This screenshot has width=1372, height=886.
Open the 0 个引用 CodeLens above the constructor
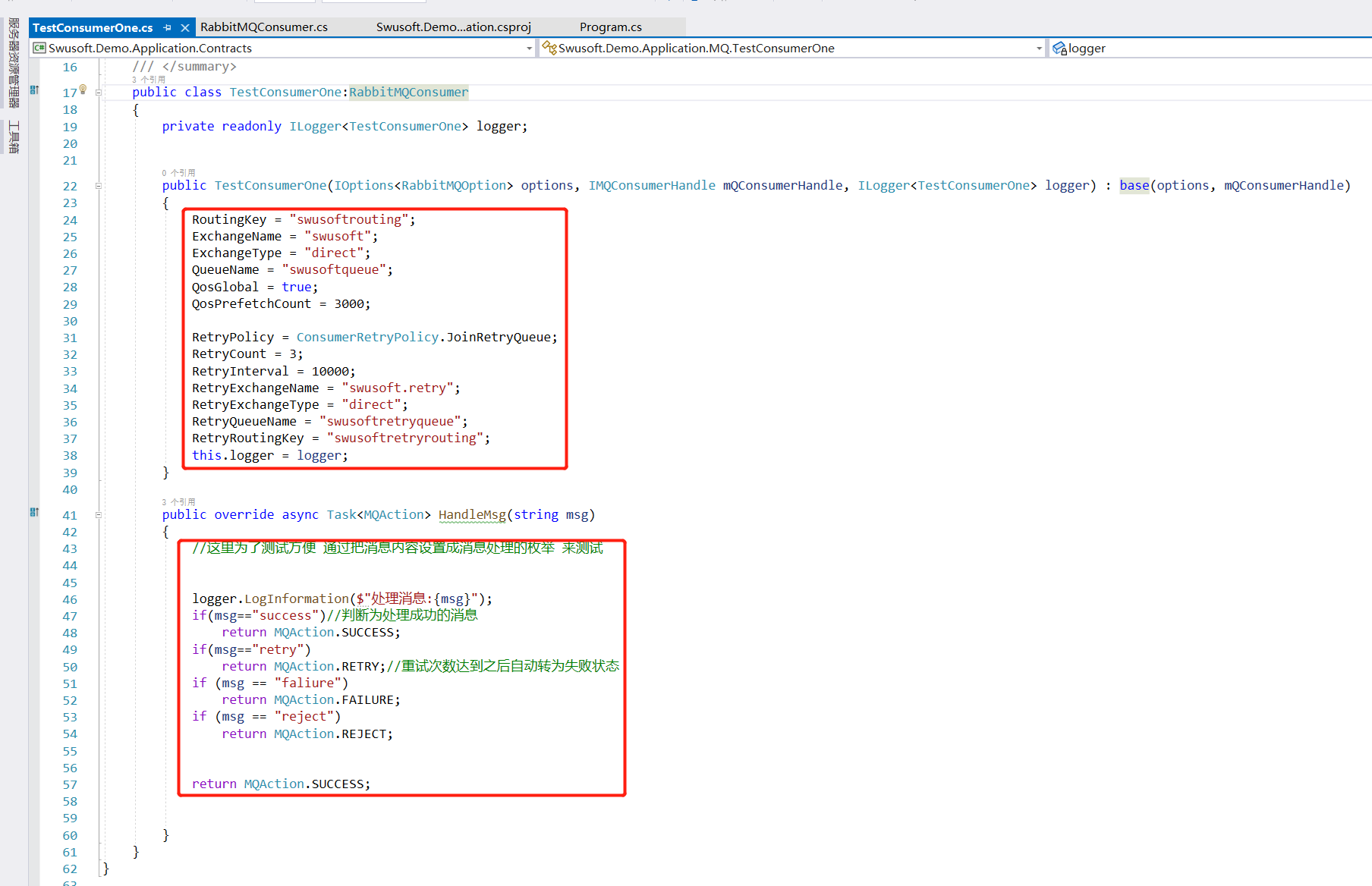pyautogui.click(x=178, y=173)
